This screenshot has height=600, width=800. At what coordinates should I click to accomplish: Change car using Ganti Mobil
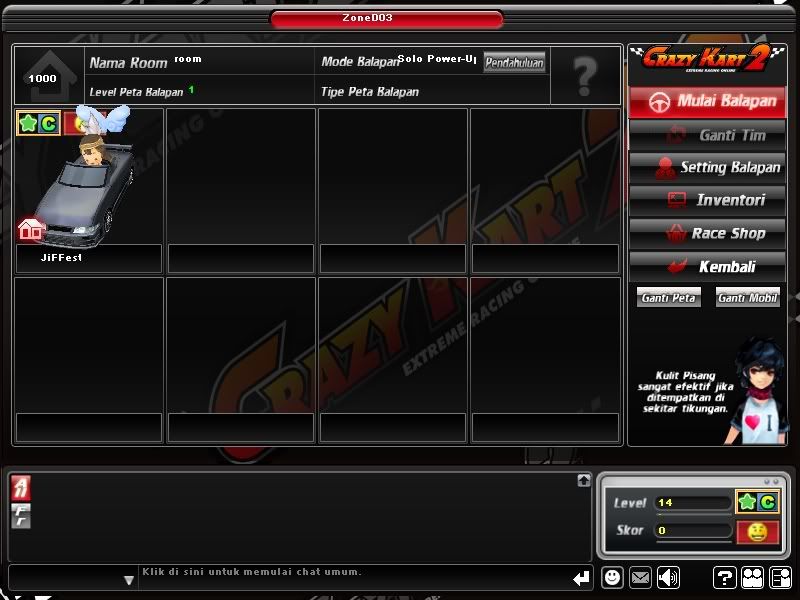(x=747, y=297)
